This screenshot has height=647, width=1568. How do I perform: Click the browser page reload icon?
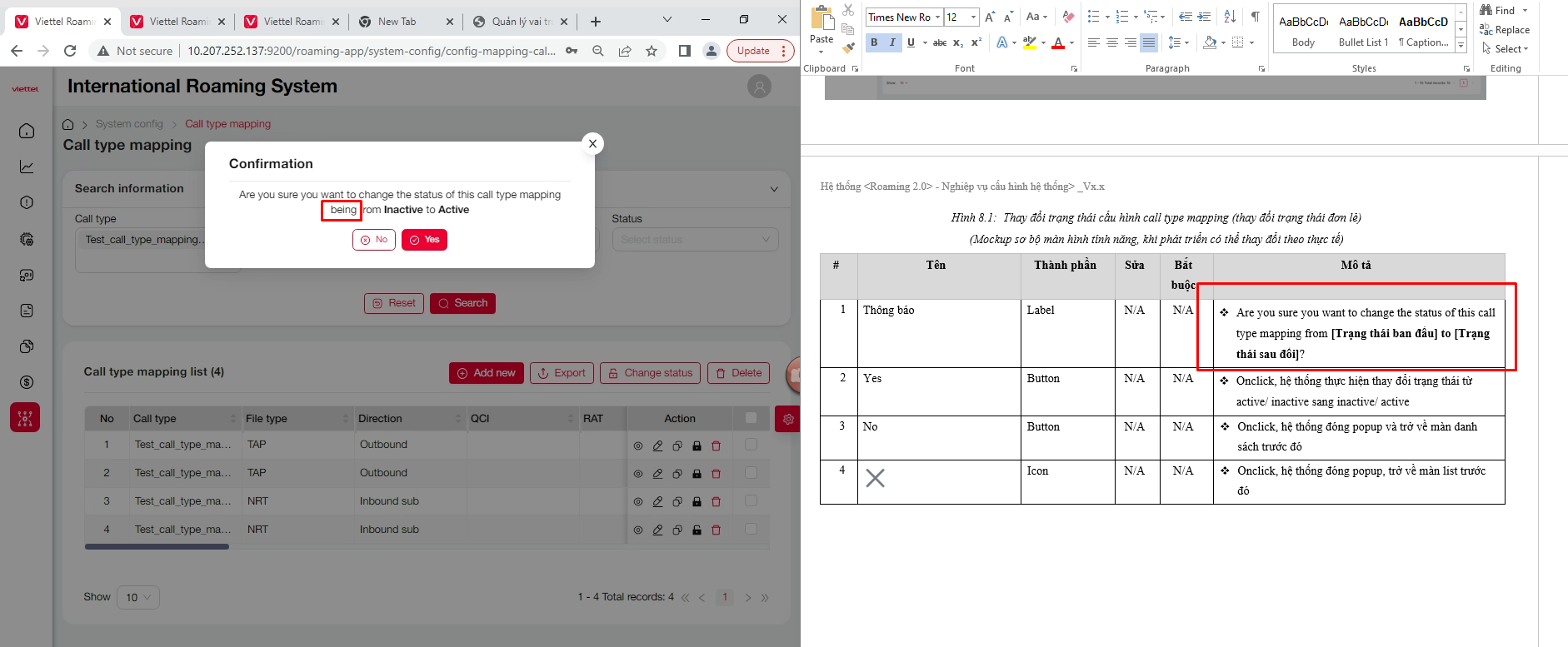click(x=70, y=51)
